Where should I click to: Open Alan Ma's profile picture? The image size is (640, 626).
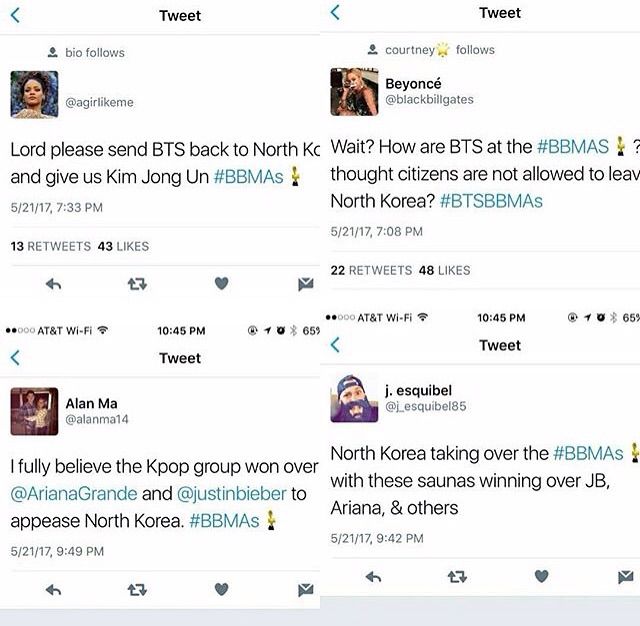[34, 411]
